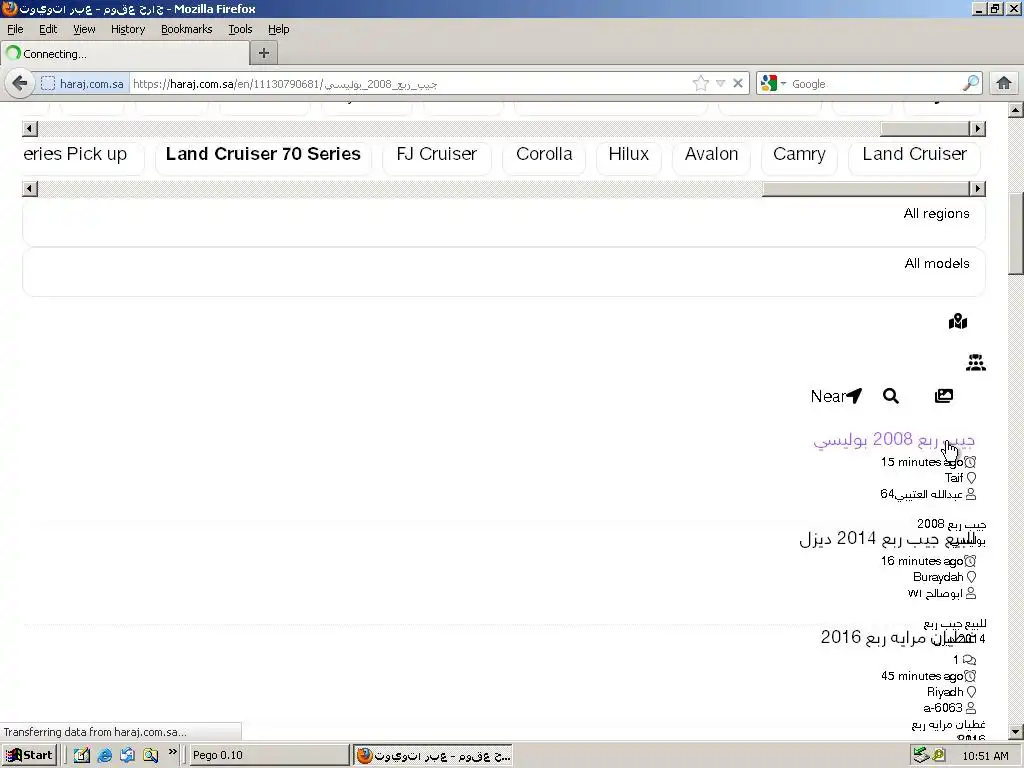
Task: Click the left arrow of upper horizontal scrollbar
Action: pos(30,129)
